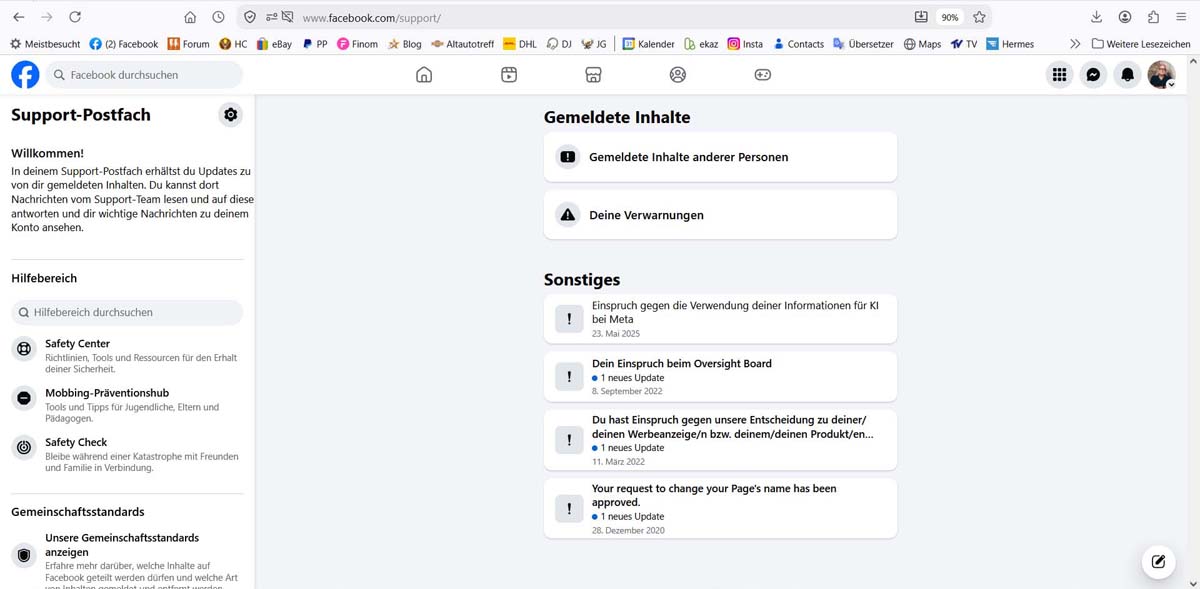The width and height of the screenshot is (1200, 589).
Task: Open the Finom bookmark
Action: point(358,44)
